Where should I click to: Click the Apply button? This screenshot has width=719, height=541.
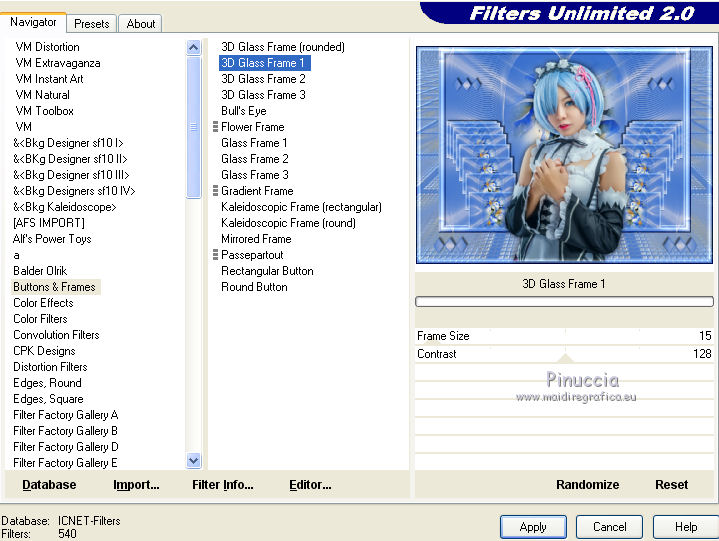[533, 527]
